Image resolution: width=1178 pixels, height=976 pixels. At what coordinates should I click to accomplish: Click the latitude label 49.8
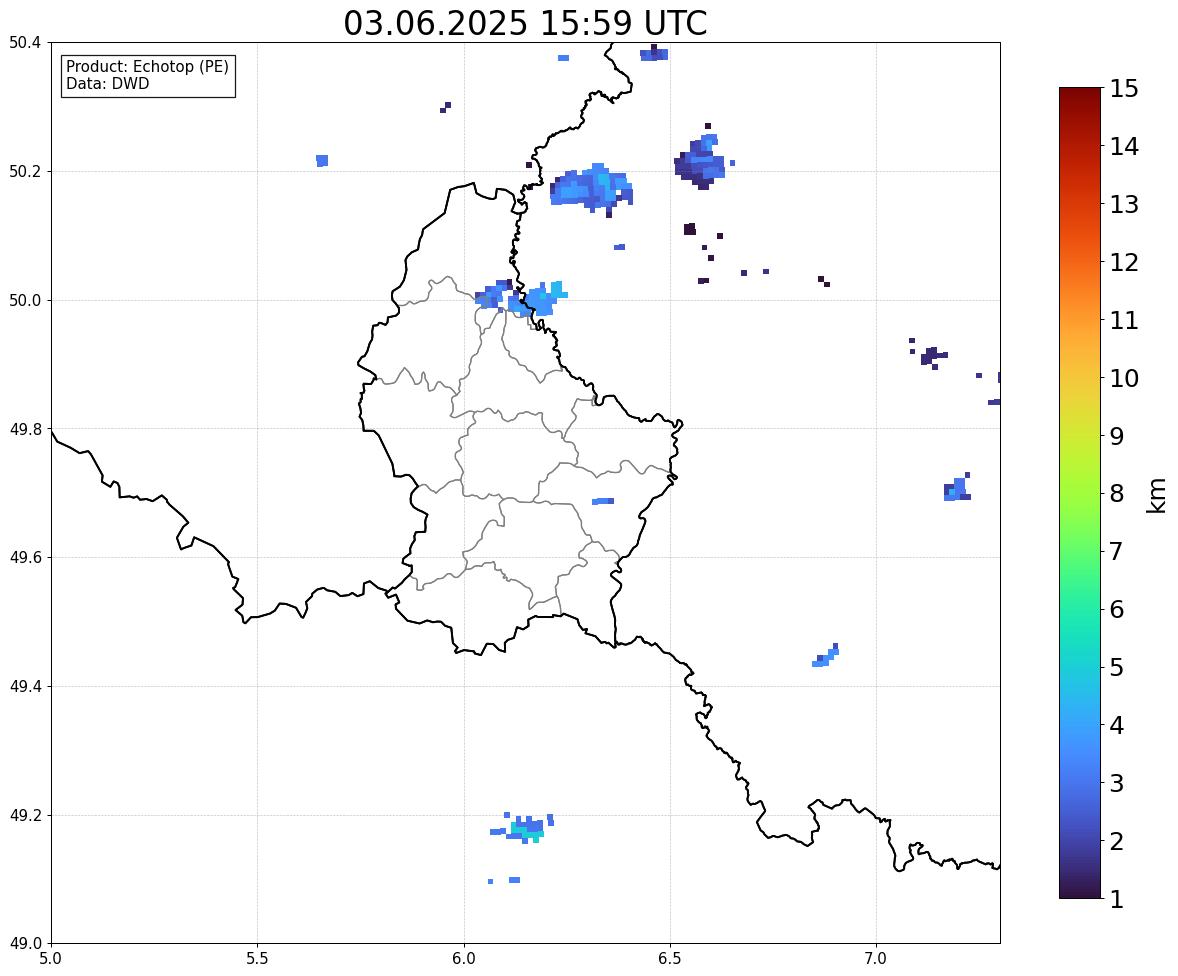25,429
